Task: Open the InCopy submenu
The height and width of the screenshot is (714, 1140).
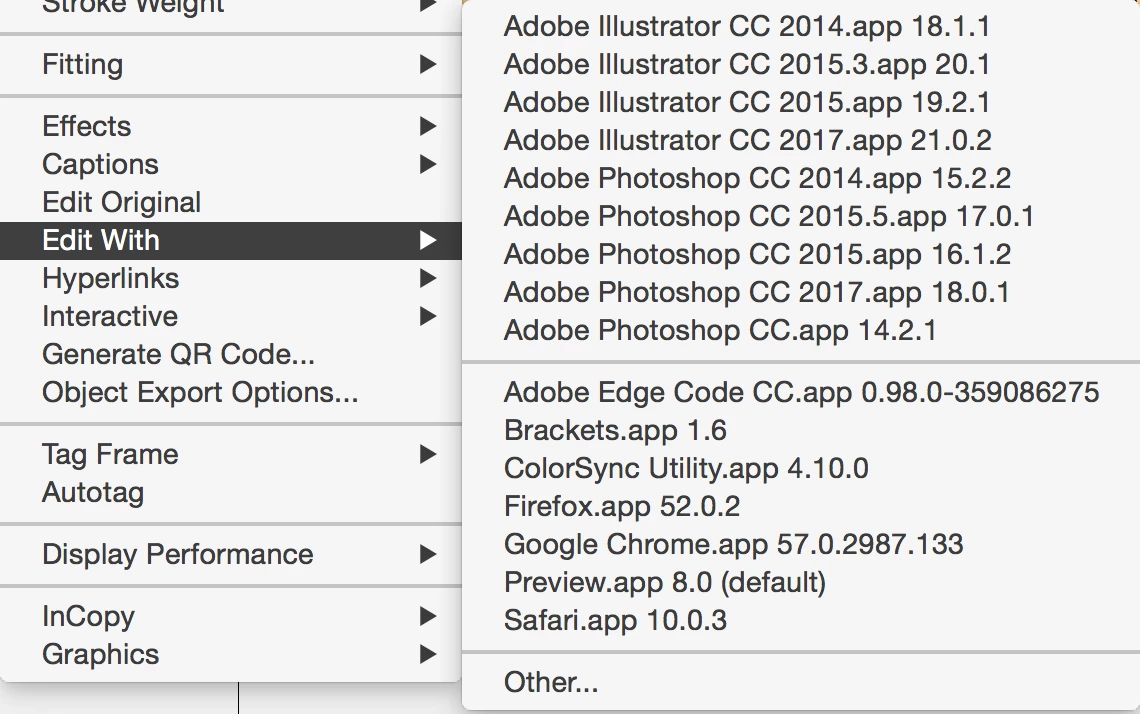Action: pos(88,616)
